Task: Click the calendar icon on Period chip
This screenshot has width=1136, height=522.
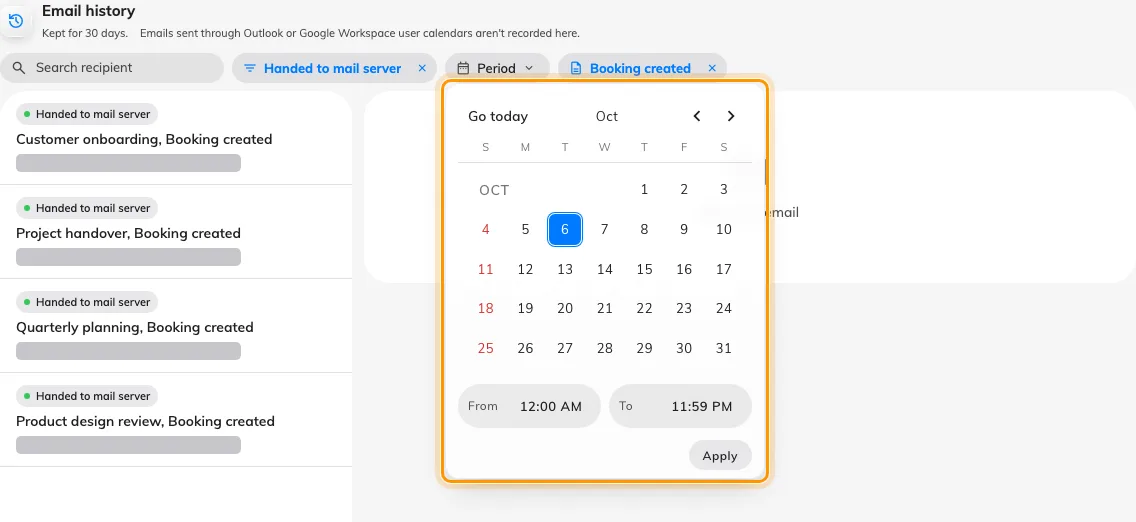Action: coord(464,68)
